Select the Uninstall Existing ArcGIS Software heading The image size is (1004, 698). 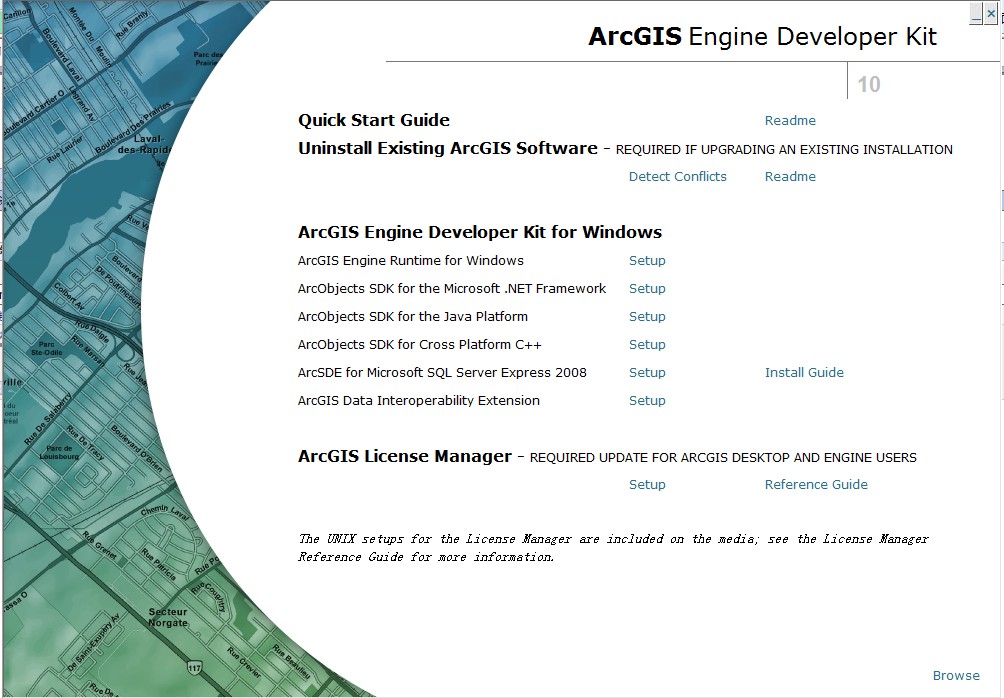tap(448, 149)
